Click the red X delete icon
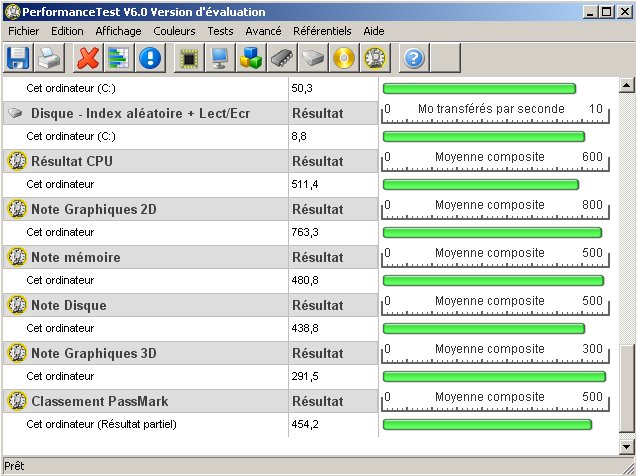636x476 pixels. pos(88,58)
